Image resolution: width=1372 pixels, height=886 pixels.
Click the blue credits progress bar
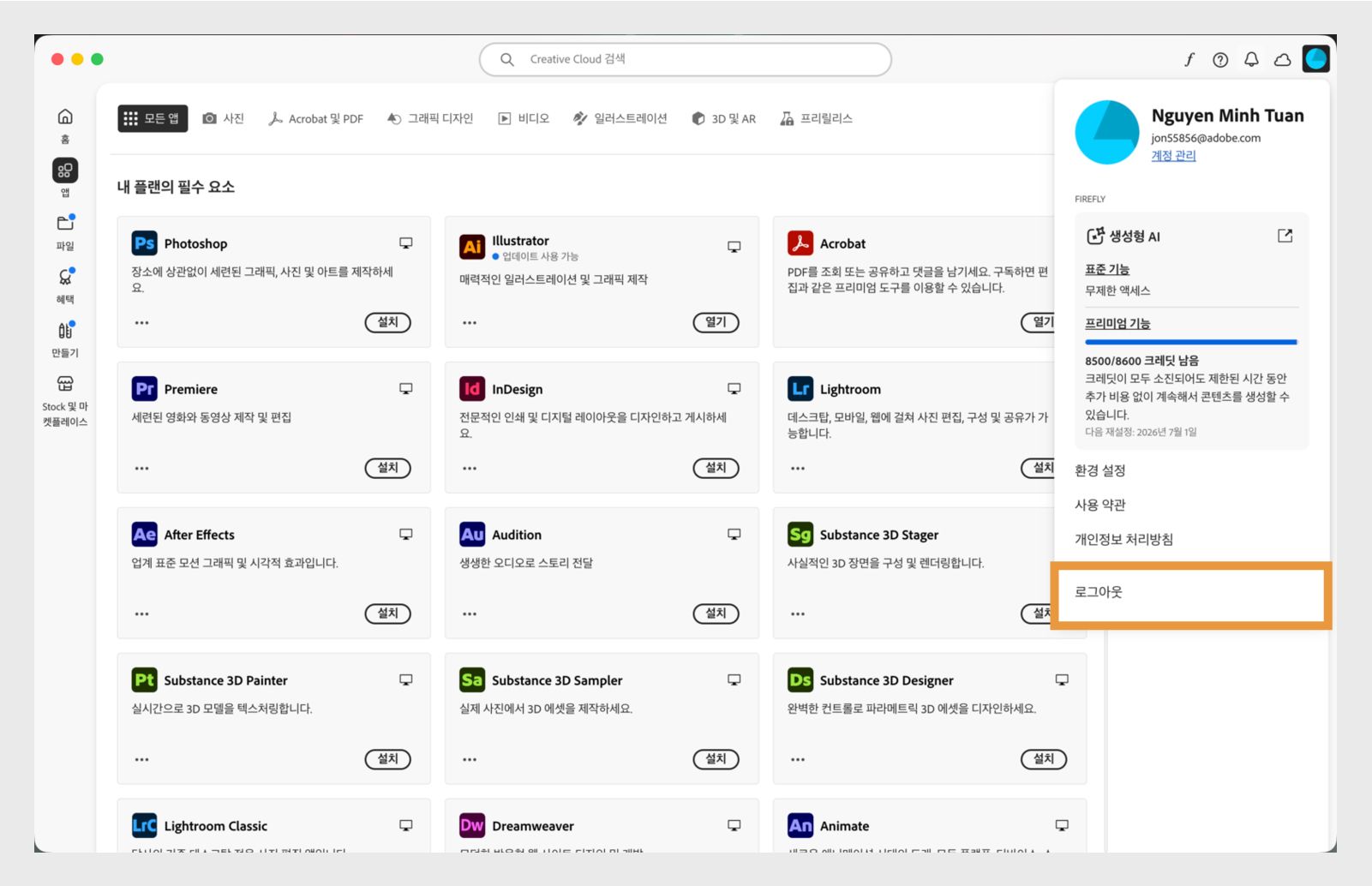(1191, 342)
